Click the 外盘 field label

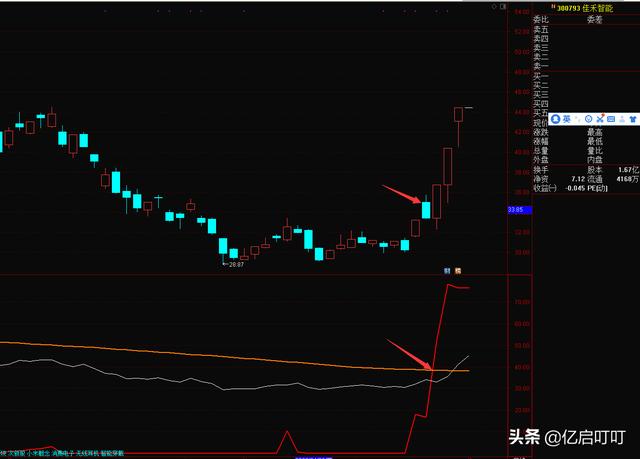pyautogui.click(x=541, y=160)
